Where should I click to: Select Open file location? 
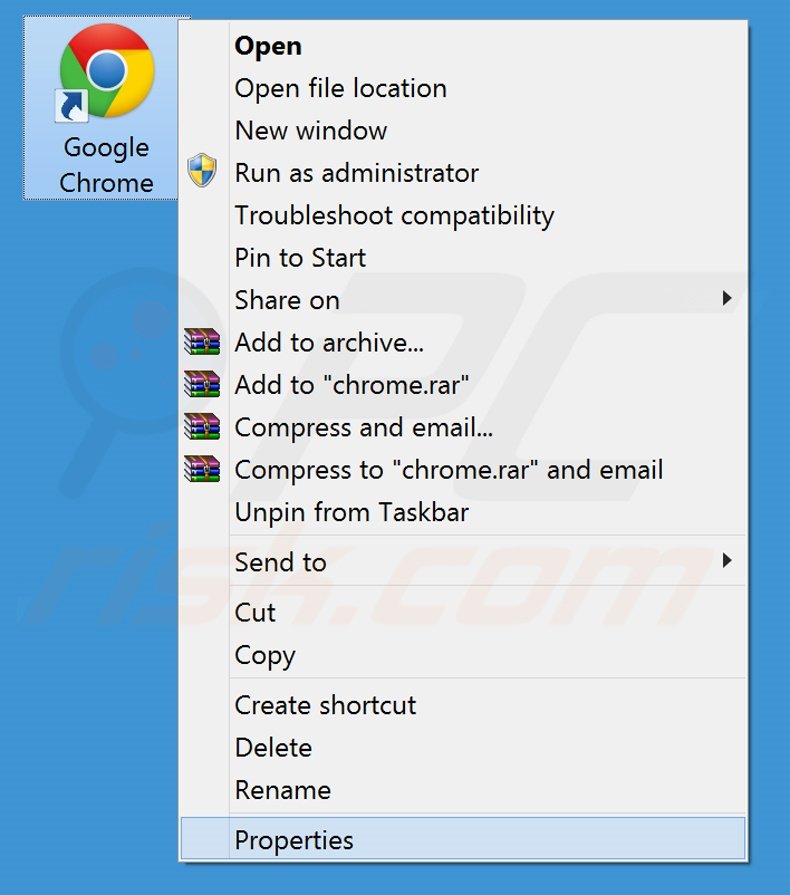click(x=463, y=88)
